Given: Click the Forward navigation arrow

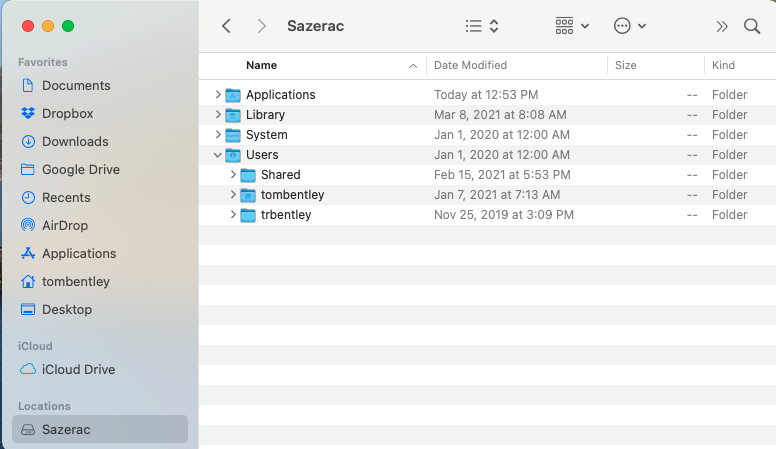Looking at the screenshot, I should coord(261,26).
